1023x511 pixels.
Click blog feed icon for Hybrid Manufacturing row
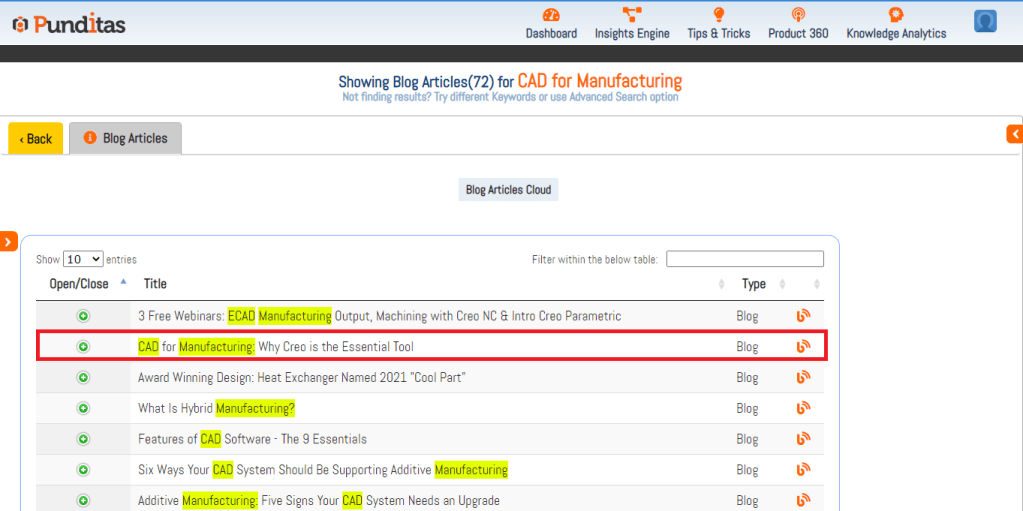[x=803, y=408]
